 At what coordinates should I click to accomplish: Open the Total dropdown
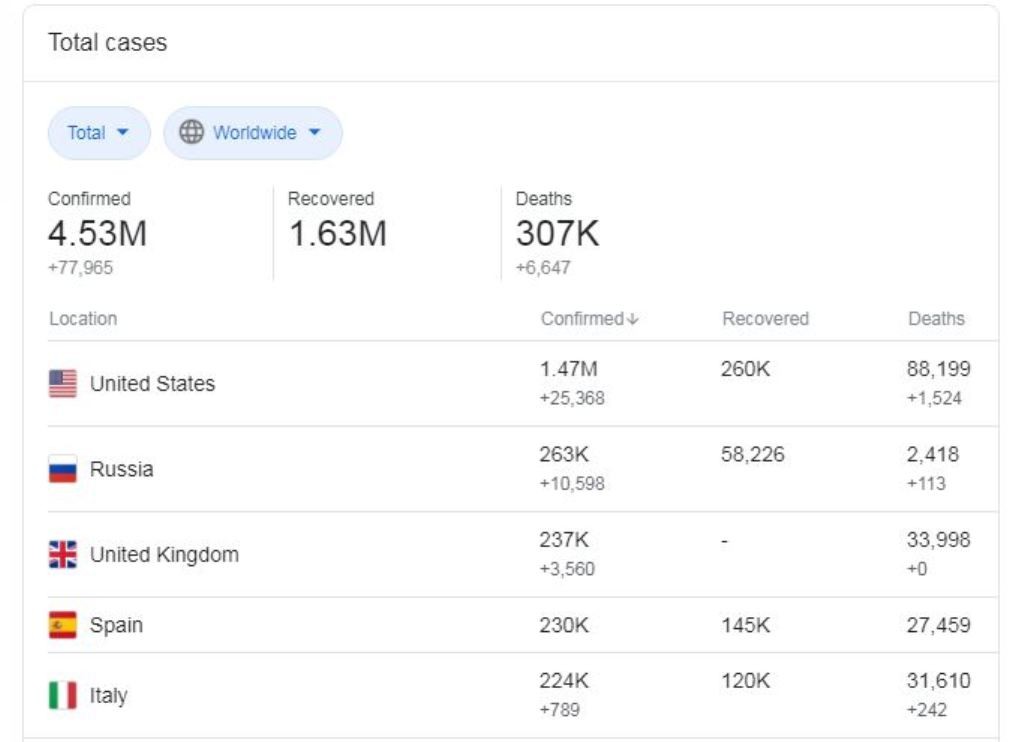pos(99,133)
